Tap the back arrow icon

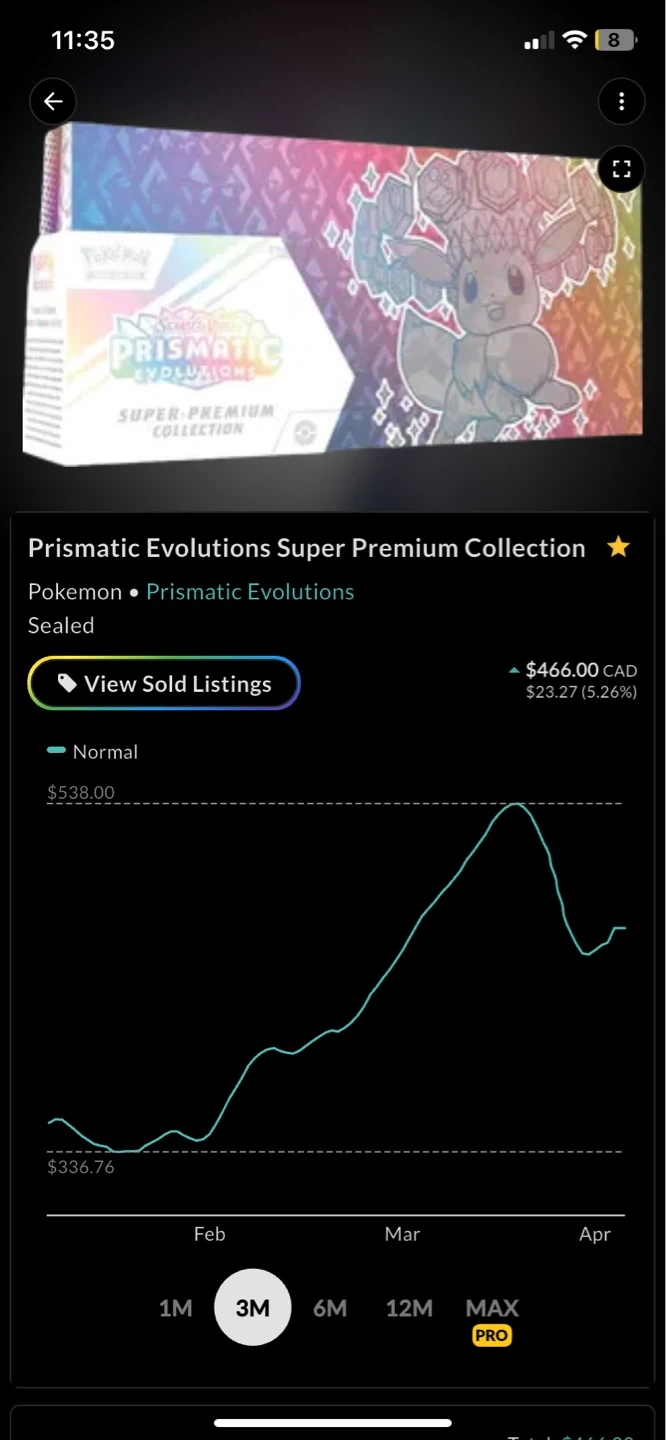click(x=53, y=101)
